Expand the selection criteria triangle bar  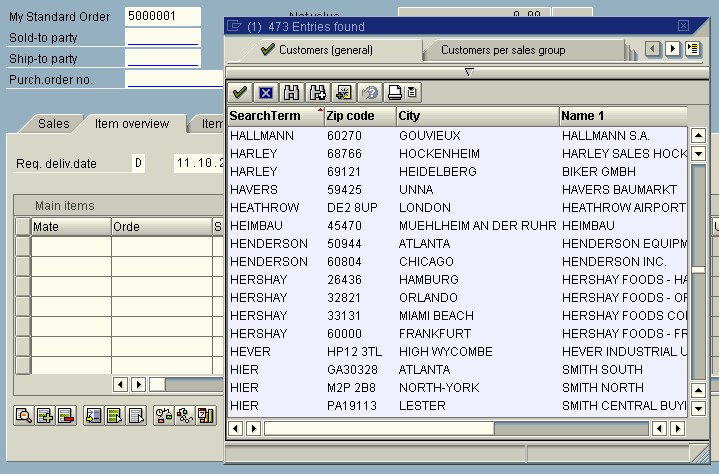[468, 72]
